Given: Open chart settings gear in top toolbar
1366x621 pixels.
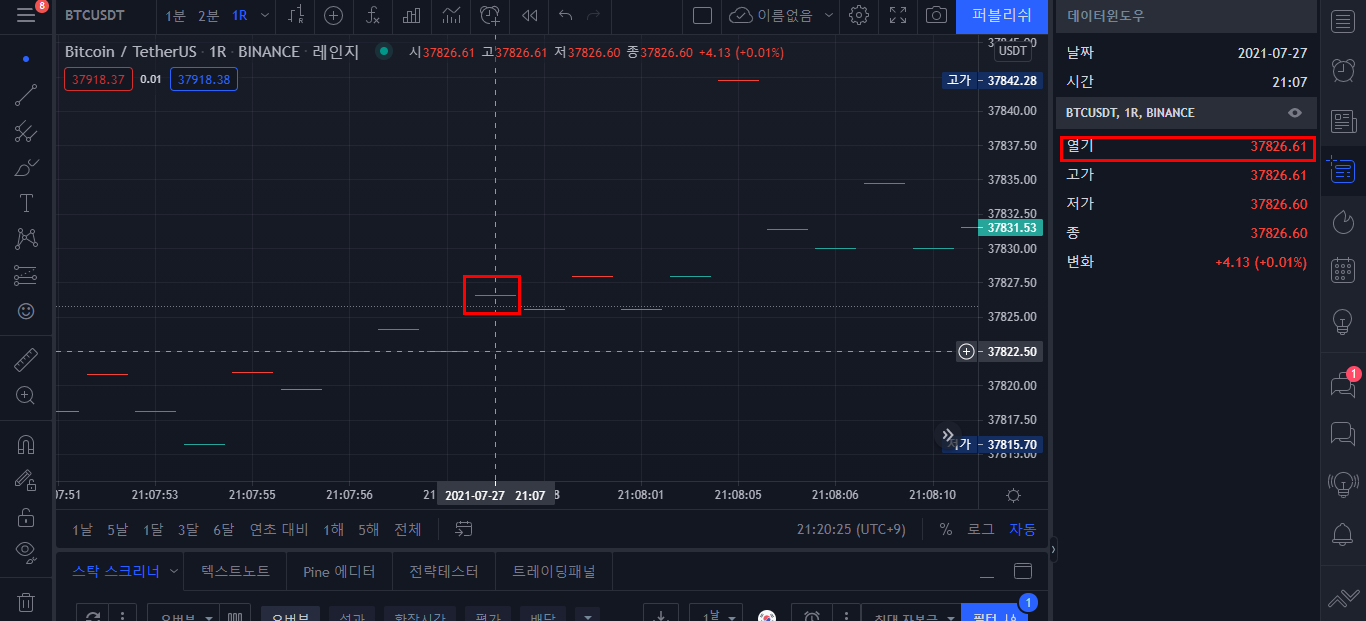Looking at the screenshot, I should tap(858, 15).
